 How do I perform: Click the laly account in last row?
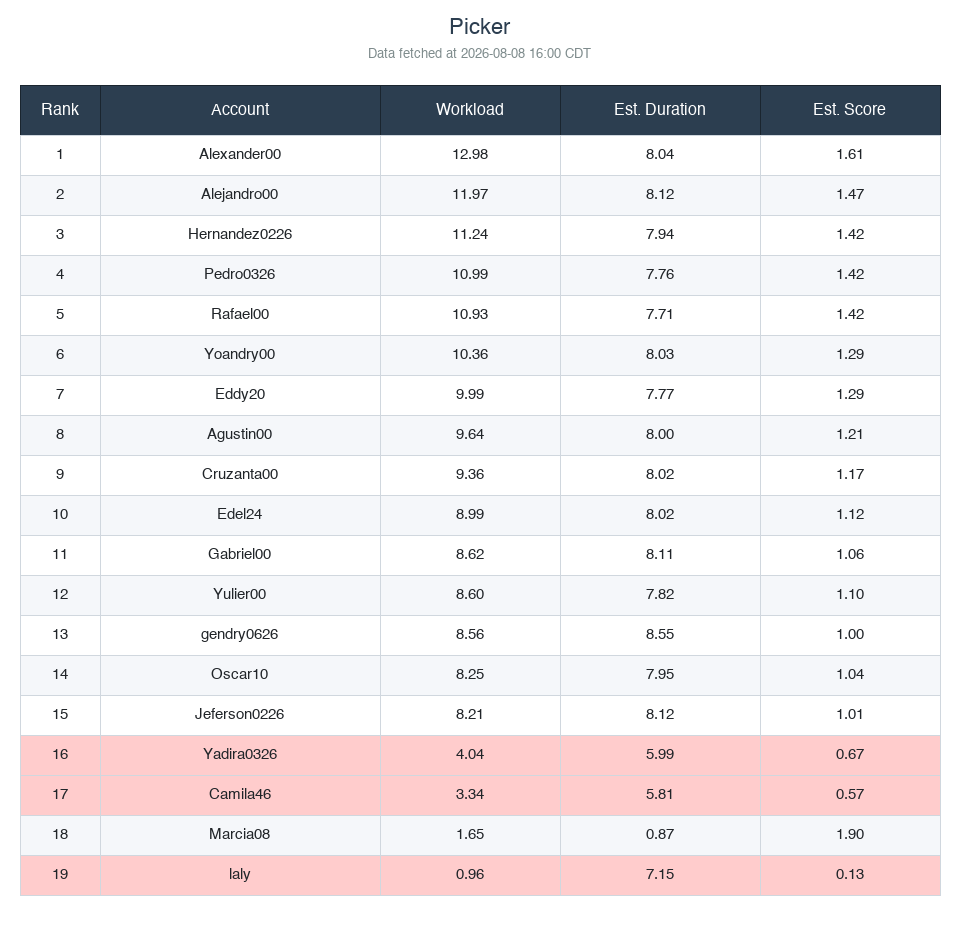[x=240, y=874]
